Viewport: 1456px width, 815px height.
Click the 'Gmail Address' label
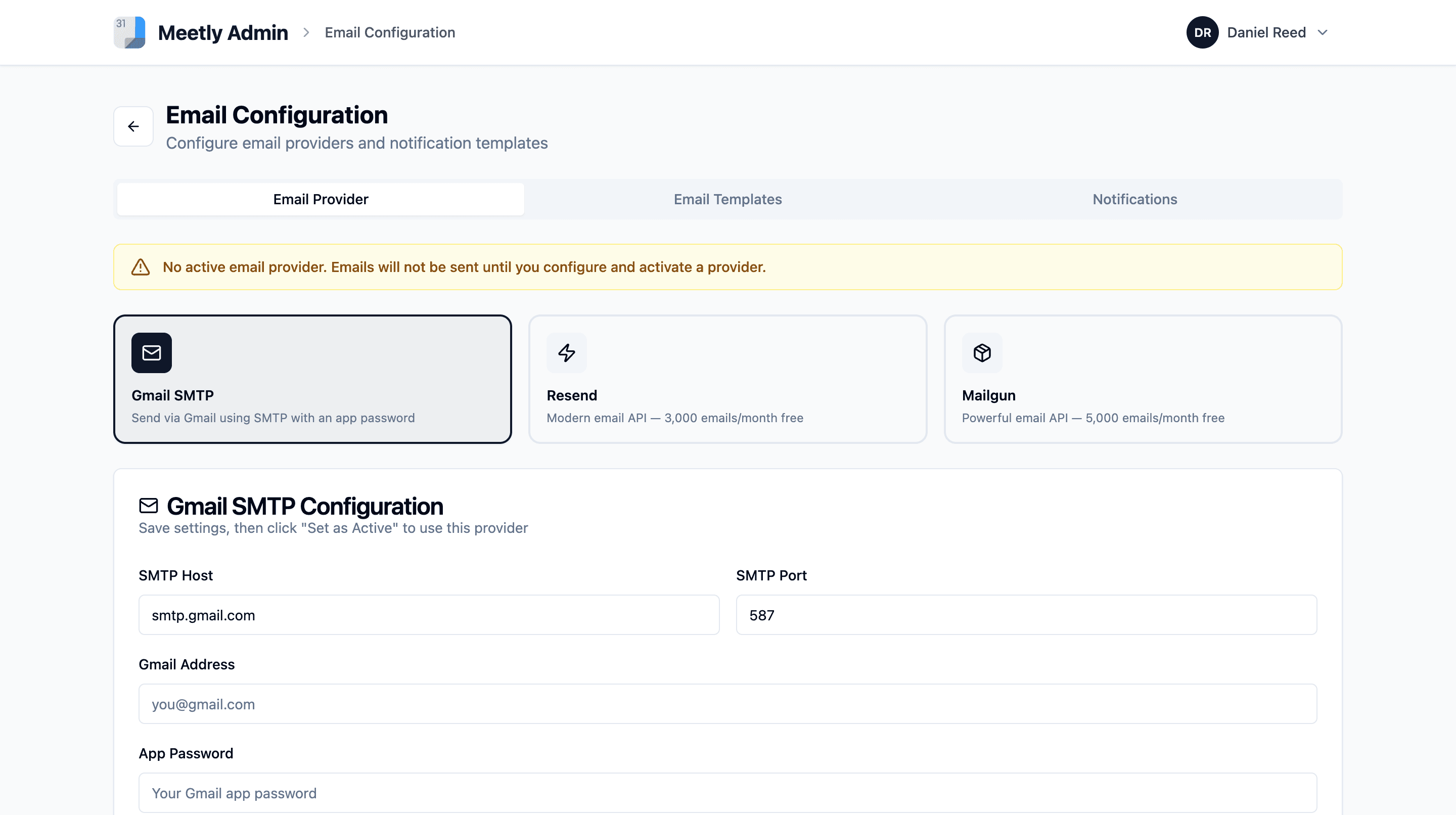pyautogui.click(x=187, y=664)
